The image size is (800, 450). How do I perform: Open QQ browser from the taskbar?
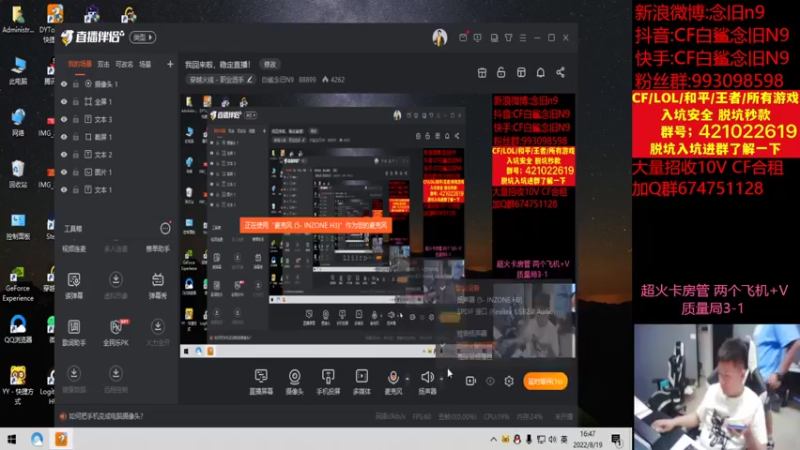click(x=37, y=439)
